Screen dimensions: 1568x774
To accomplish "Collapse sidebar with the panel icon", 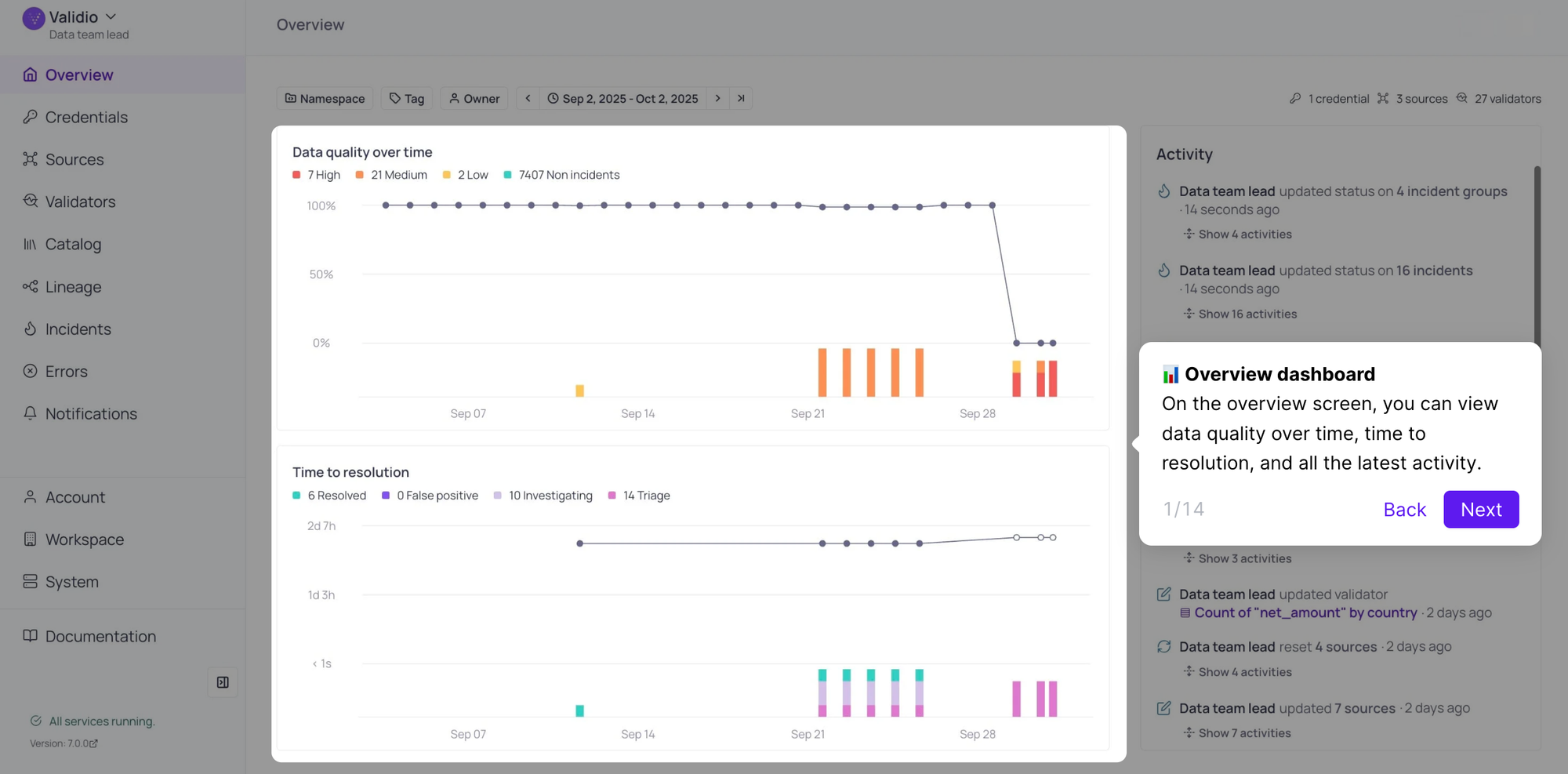I will 223,682.
